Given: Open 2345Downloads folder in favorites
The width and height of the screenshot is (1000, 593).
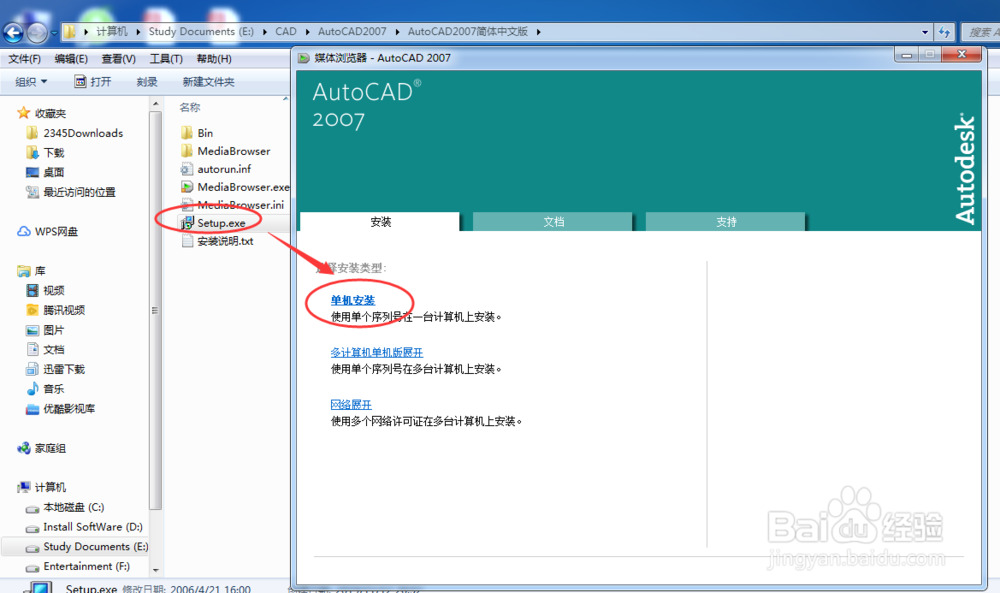Looking at the screenshot, I should (83, 133).
